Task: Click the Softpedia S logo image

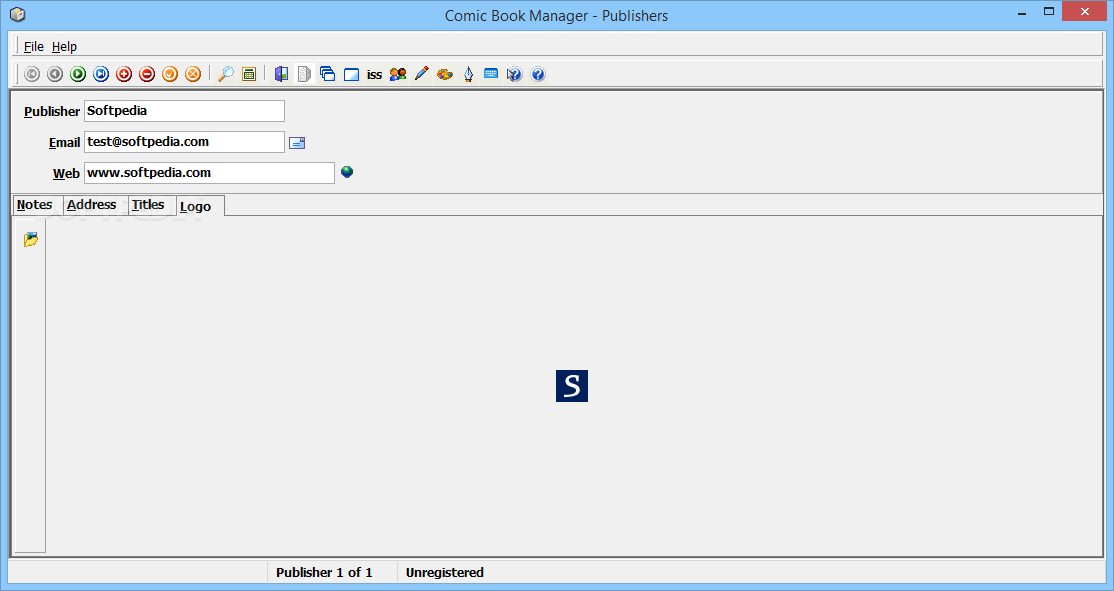Action: coord(572,386)
